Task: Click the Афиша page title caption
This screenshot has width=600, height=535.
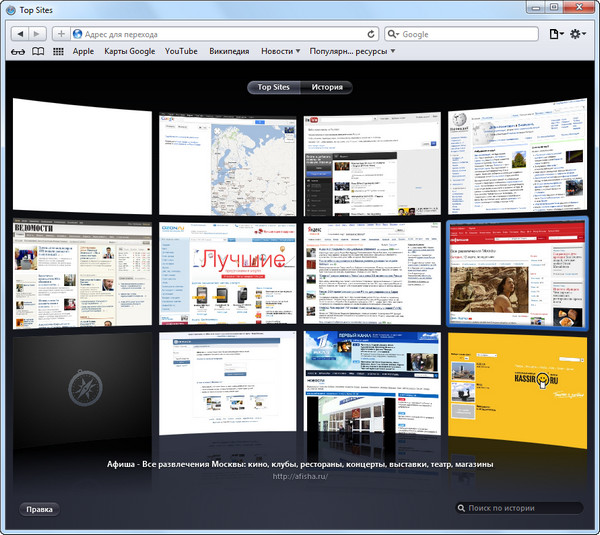Action: [x=300, y=464]
